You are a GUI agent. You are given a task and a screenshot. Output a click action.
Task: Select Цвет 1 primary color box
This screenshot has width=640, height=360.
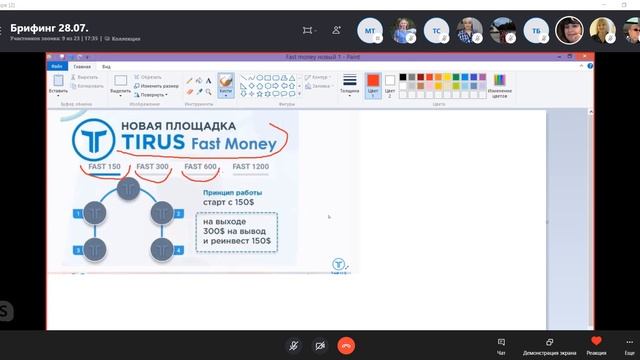(x=373, y=85)
